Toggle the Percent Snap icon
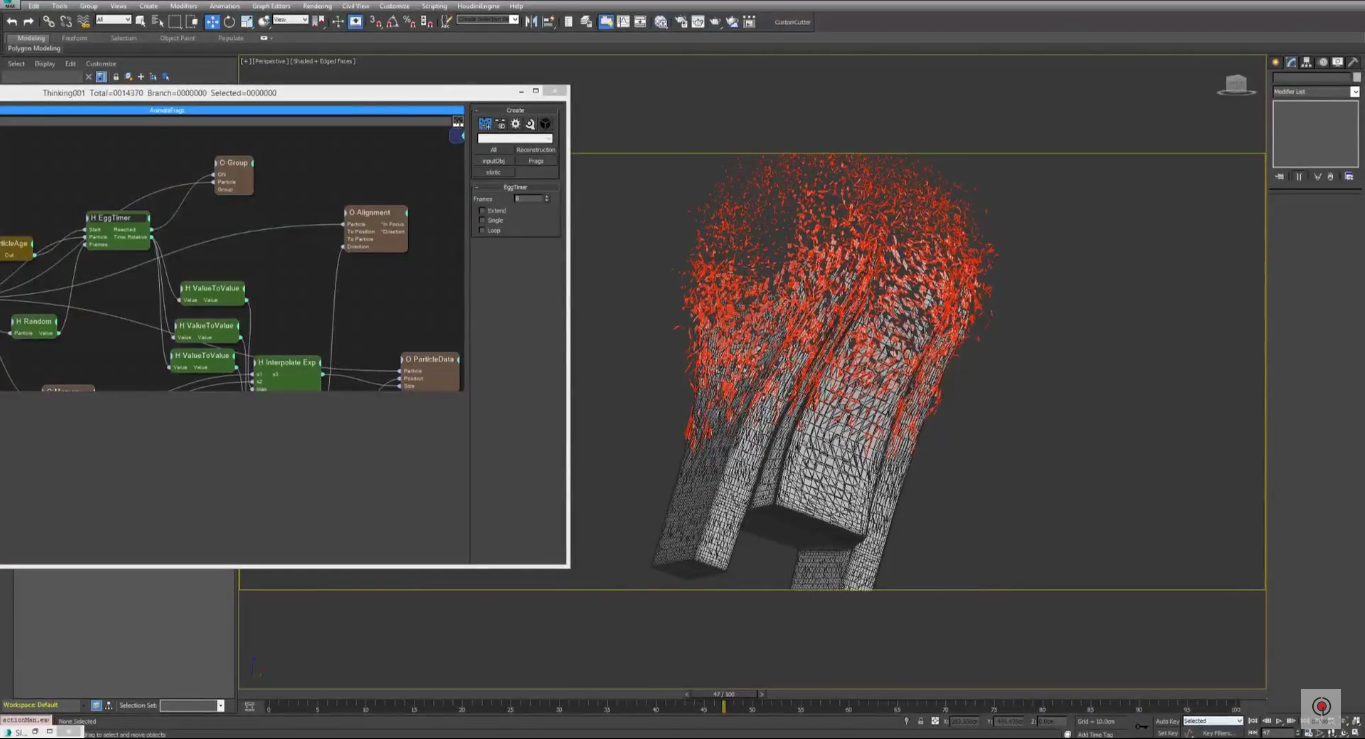Image resolution: width=1365 pixels, height=739 pixels. [409, 21]
